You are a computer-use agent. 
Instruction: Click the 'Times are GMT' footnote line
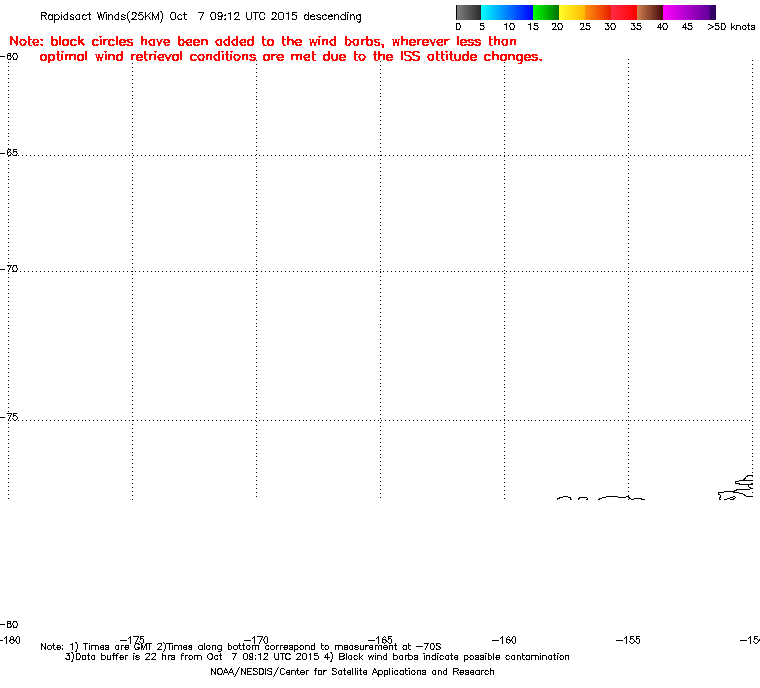pyautogui.click(x=241, y=646)
